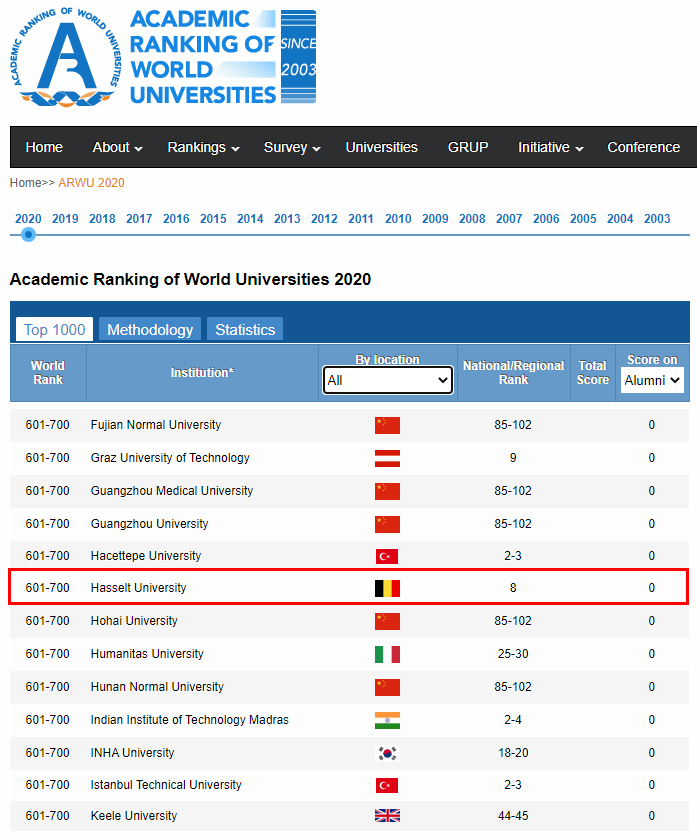Click the ARWU 2020 breadcrumb

pos(91,183)
